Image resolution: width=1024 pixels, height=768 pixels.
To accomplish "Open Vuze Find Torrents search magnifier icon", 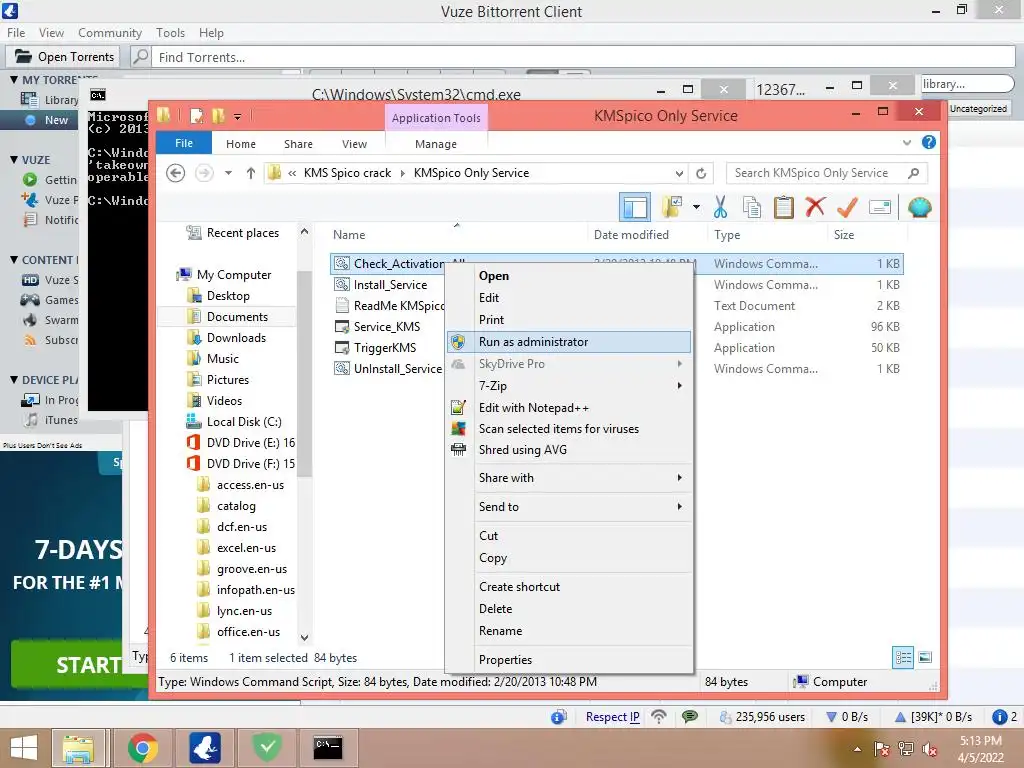I will [140, 57].
